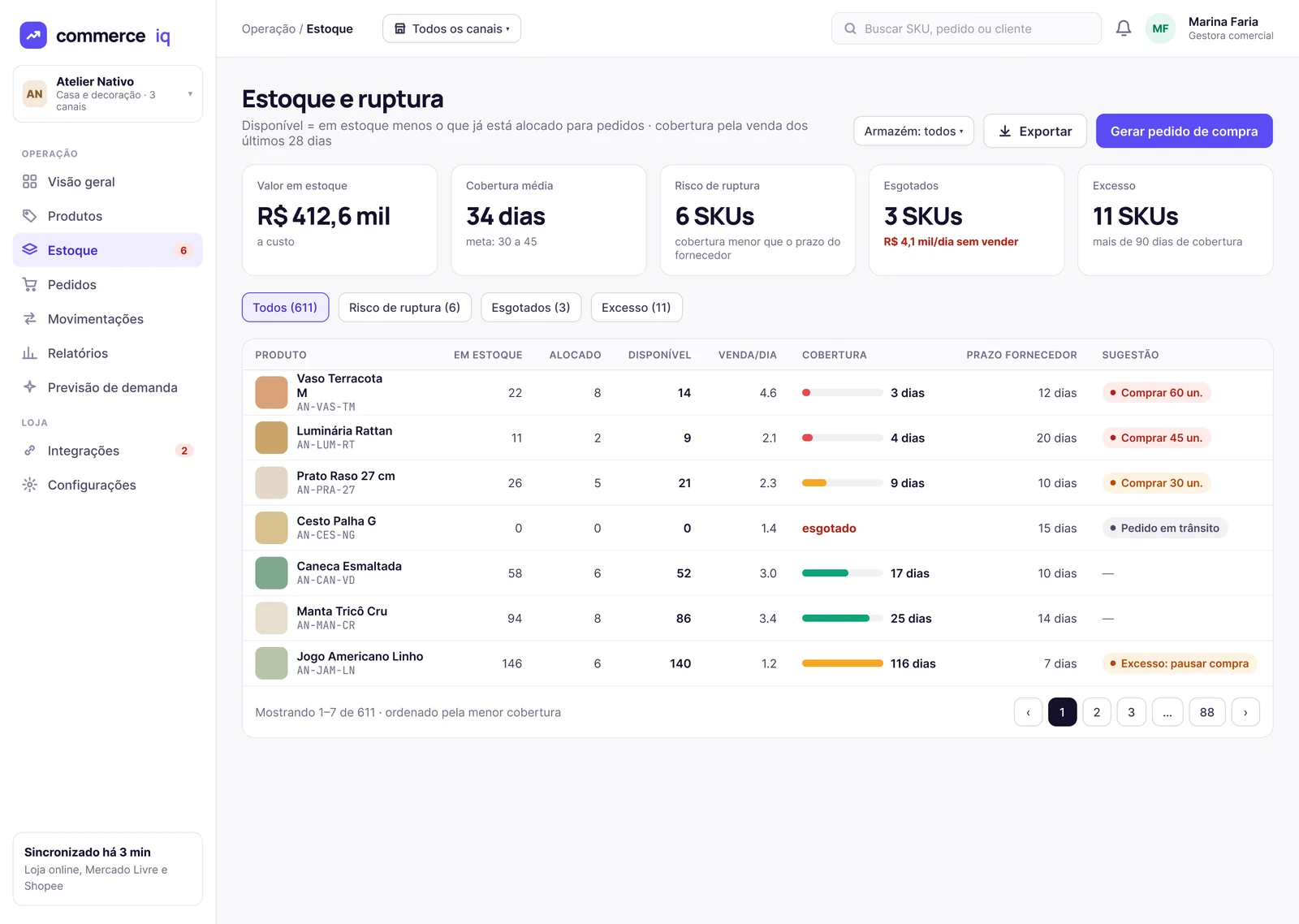Open the notifications bell
Screen dimensions: 1299x924
tap(1124, 28)
